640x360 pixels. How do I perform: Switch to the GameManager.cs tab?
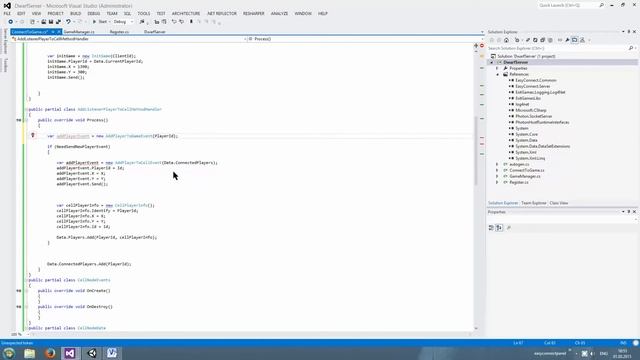[x=79, y=32]
